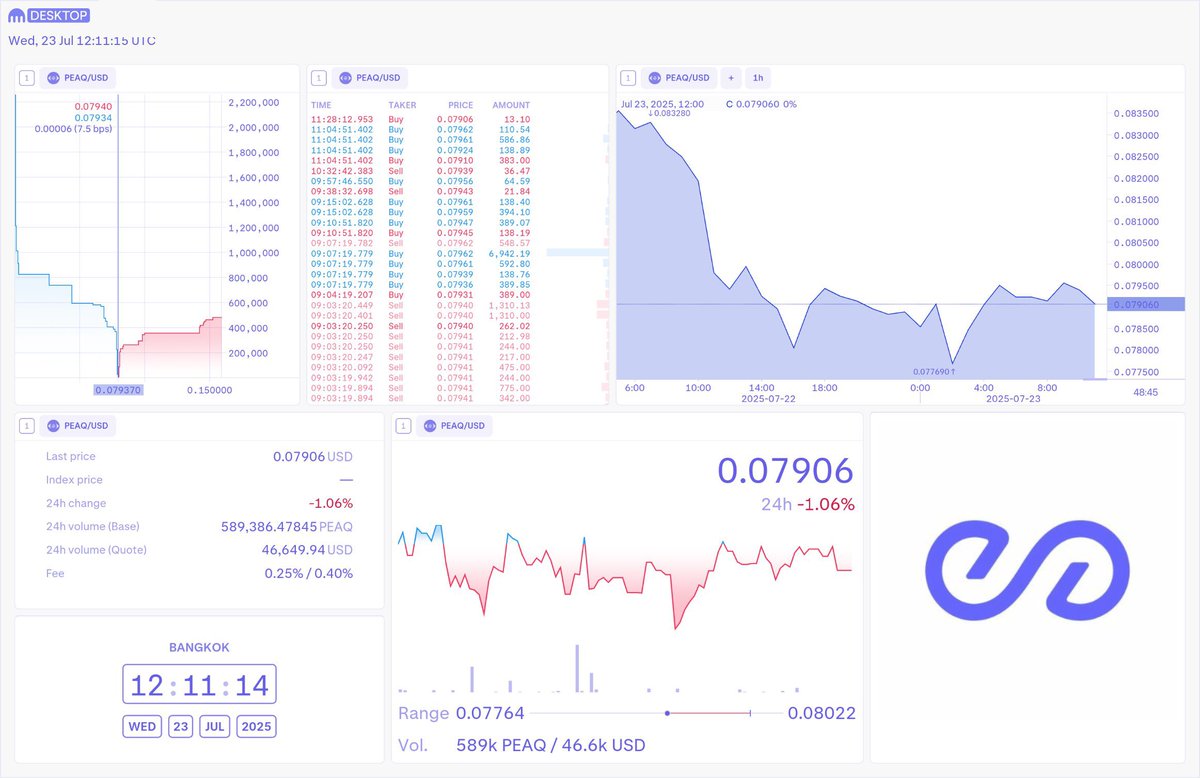This screenshot has height=778, width=1200.
Task: Click the tallest volume bar in mini chart
Action: pyautogui.click(x=577, y=668)
